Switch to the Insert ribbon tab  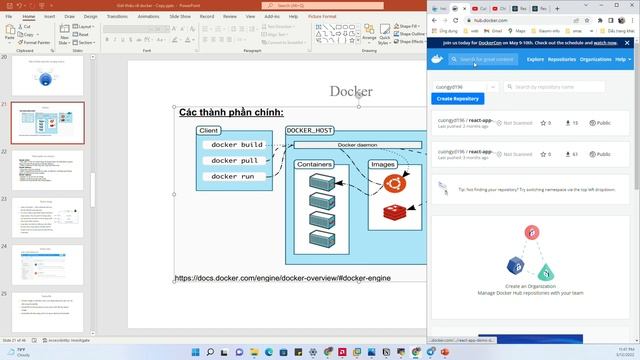pyautogui.click(x=49, y=16)
